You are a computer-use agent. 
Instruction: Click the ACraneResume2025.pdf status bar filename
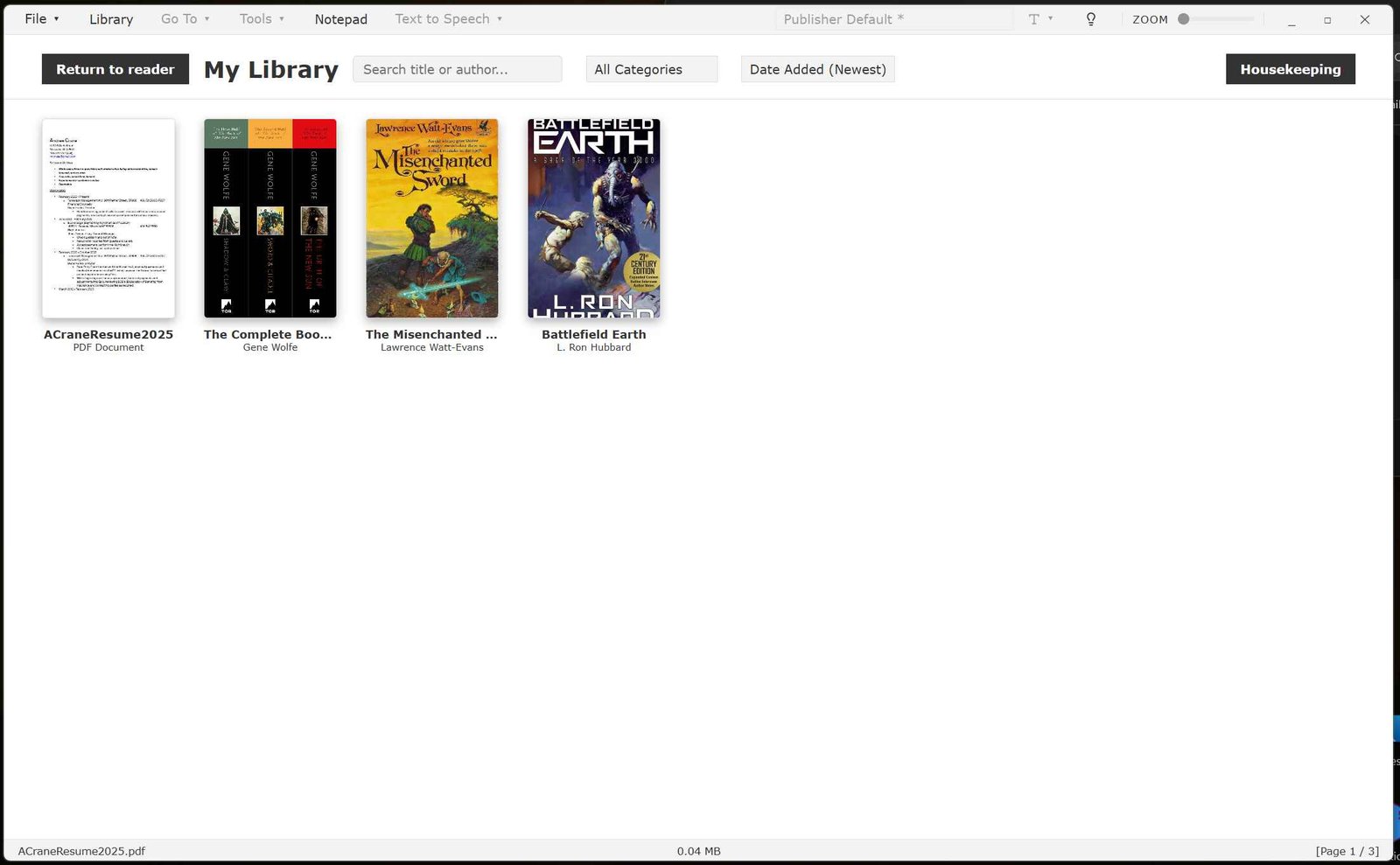pos(81,851)
